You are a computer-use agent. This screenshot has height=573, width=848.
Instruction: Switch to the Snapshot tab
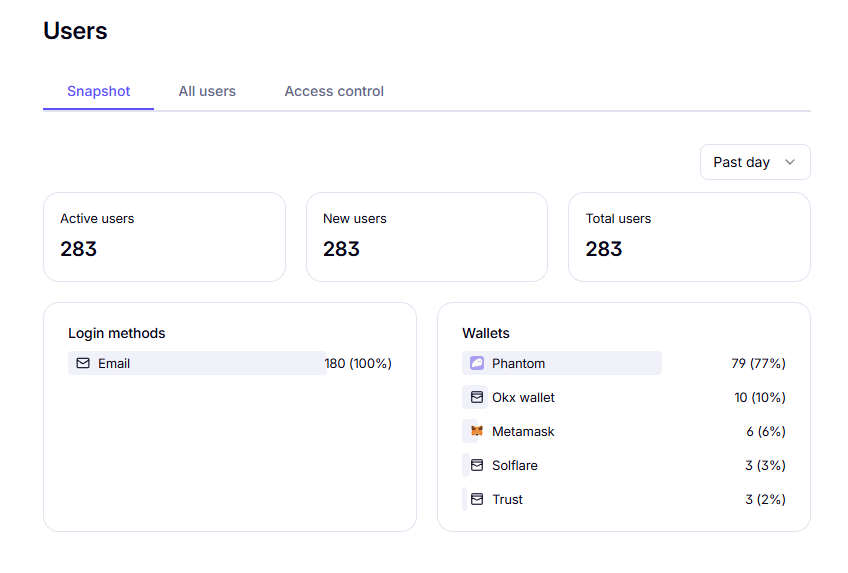98,91
